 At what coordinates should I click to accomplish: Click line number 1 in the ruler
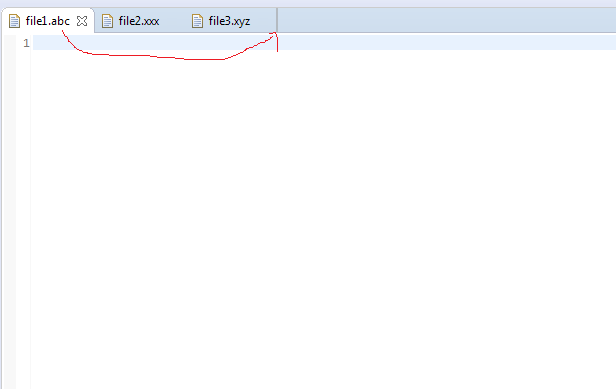[x=26, y=43]
